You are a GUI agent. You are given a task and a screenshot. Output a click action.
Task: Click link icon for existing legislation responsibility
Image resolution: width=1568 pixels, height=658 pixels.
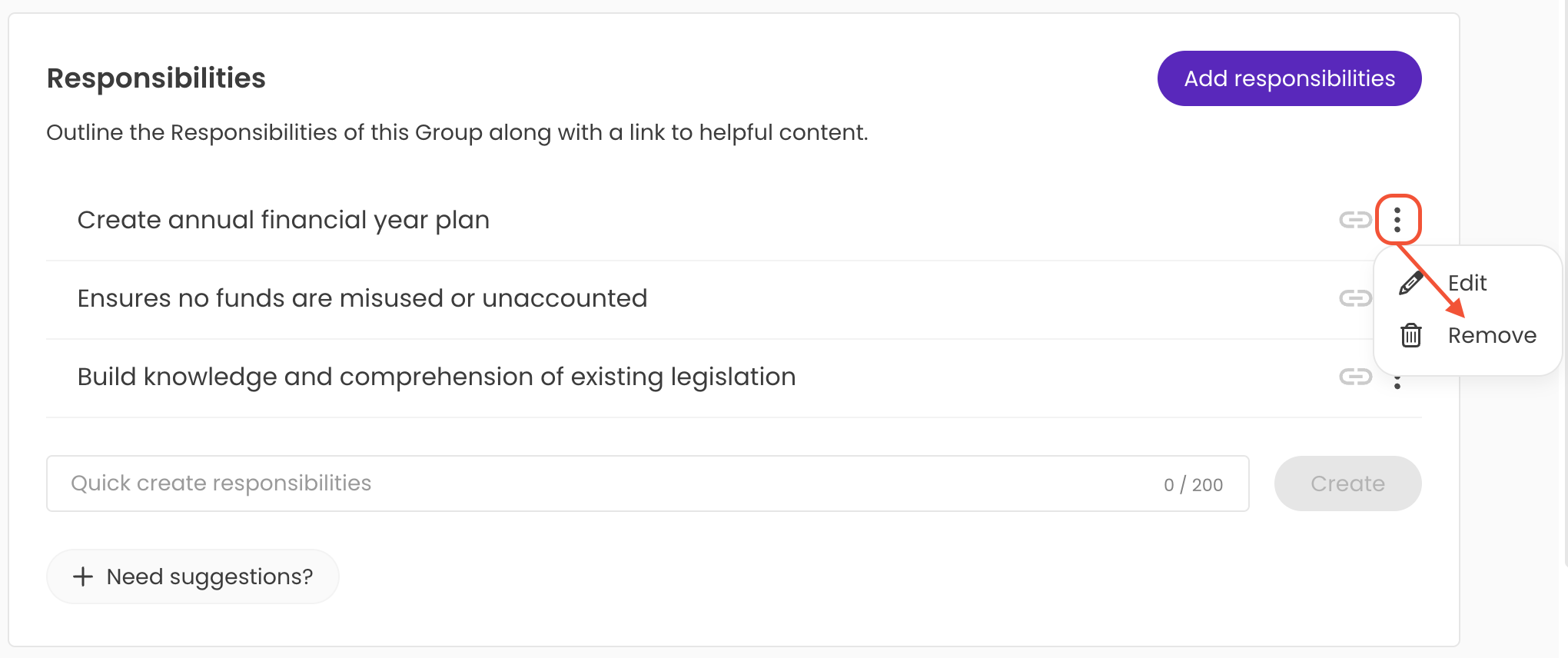pyautogui.click(x=1355, y=377)
